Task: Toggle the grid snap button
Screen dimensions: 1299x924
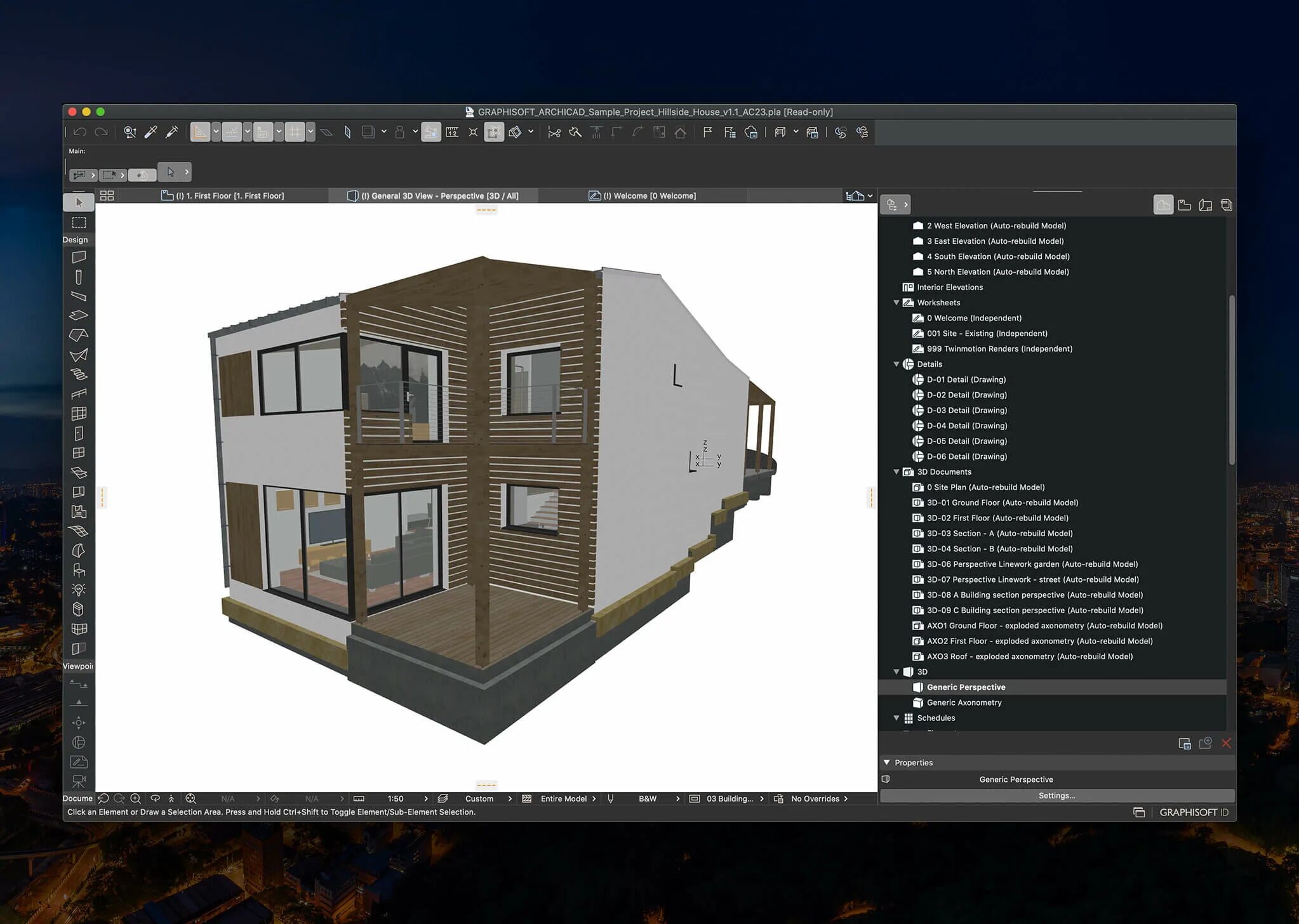Action: click(x=295, y=132)
